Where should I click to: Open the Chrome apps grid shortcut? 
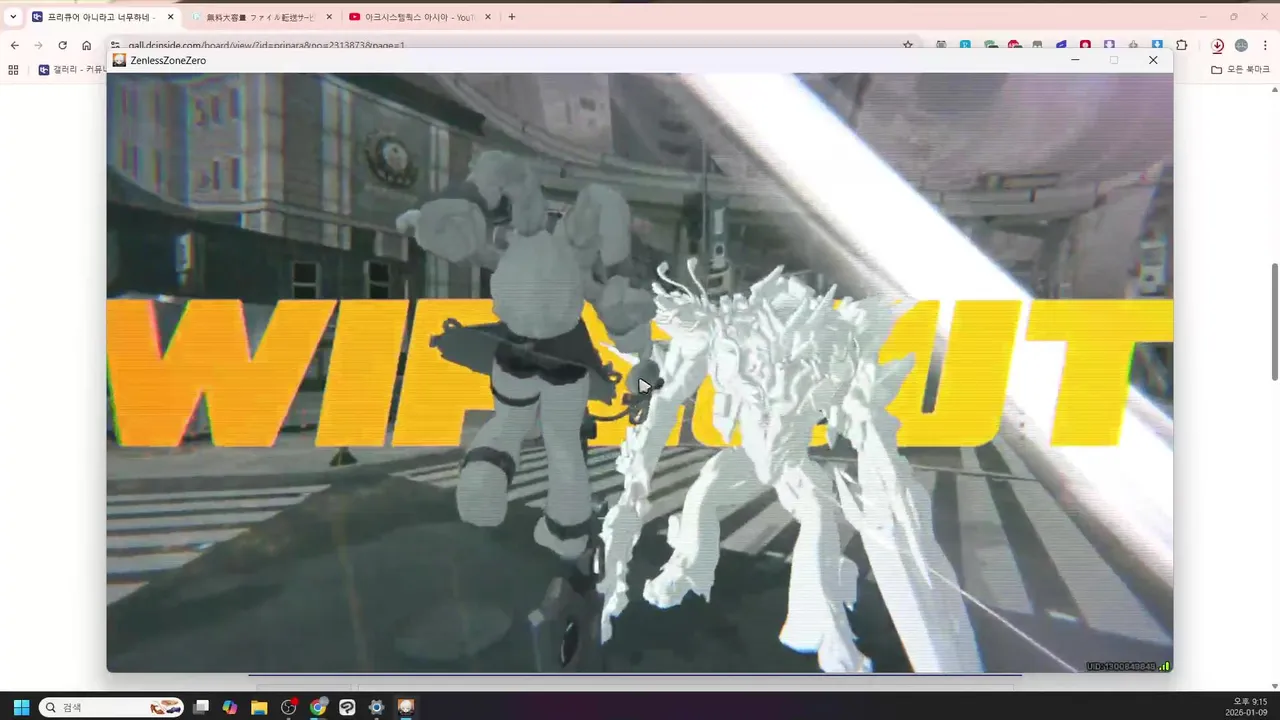pyautogui.click(x=13, y=70)
